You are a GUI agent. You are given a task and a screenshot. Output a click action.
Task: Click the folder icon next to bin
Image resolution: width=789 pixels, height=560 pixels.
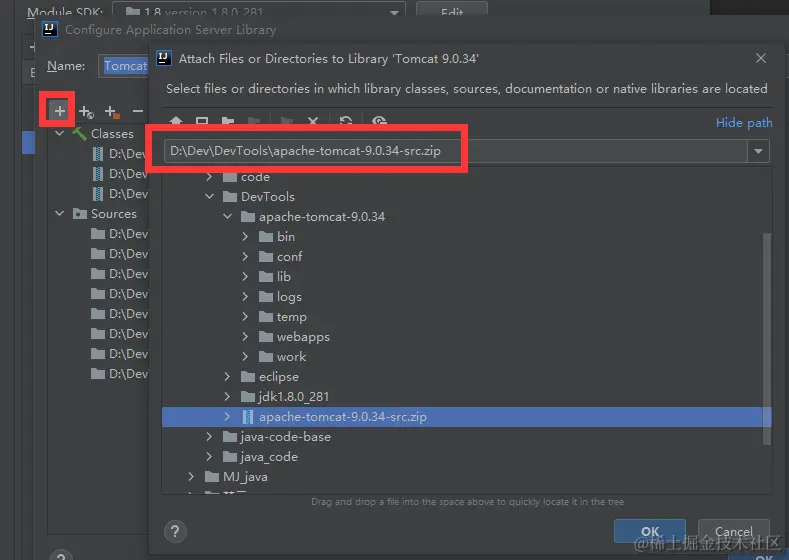point(266,236)
